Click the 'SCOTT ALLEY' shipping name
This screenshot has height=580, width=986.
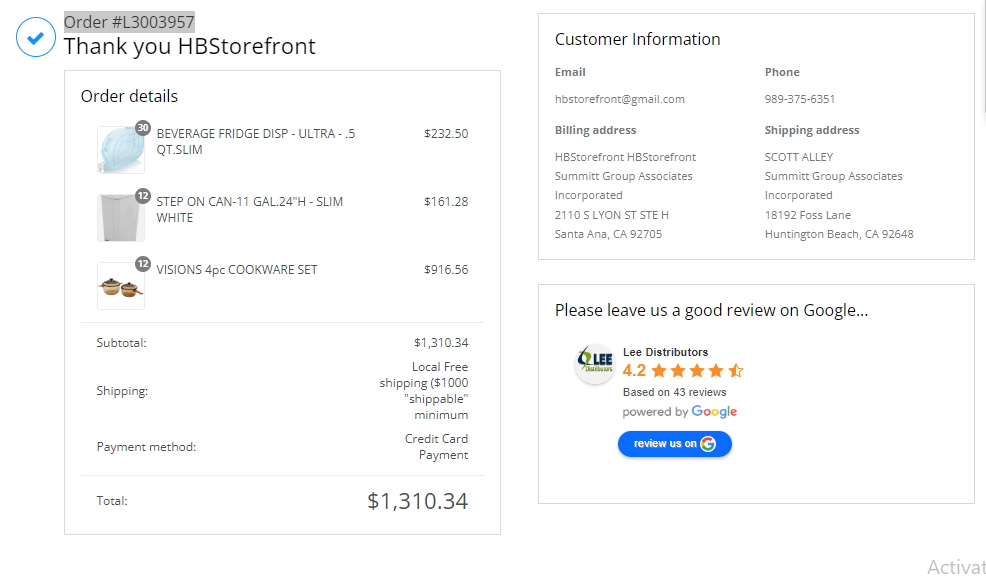pos(799,157)
